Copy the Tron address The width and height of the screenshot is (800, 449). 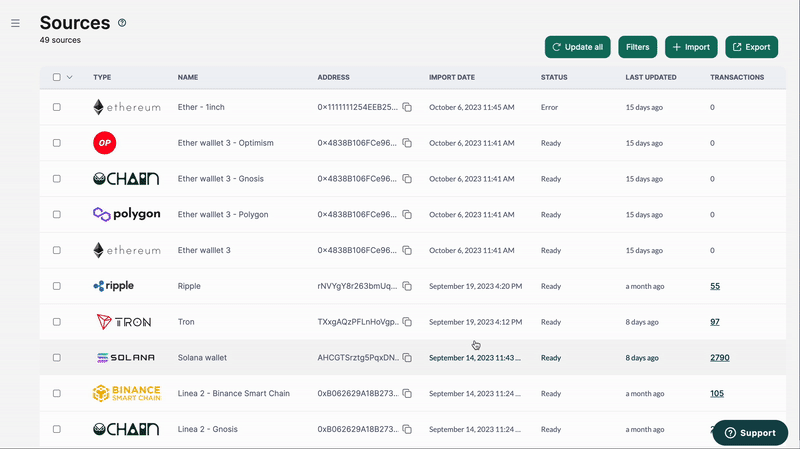click(407, 321)
